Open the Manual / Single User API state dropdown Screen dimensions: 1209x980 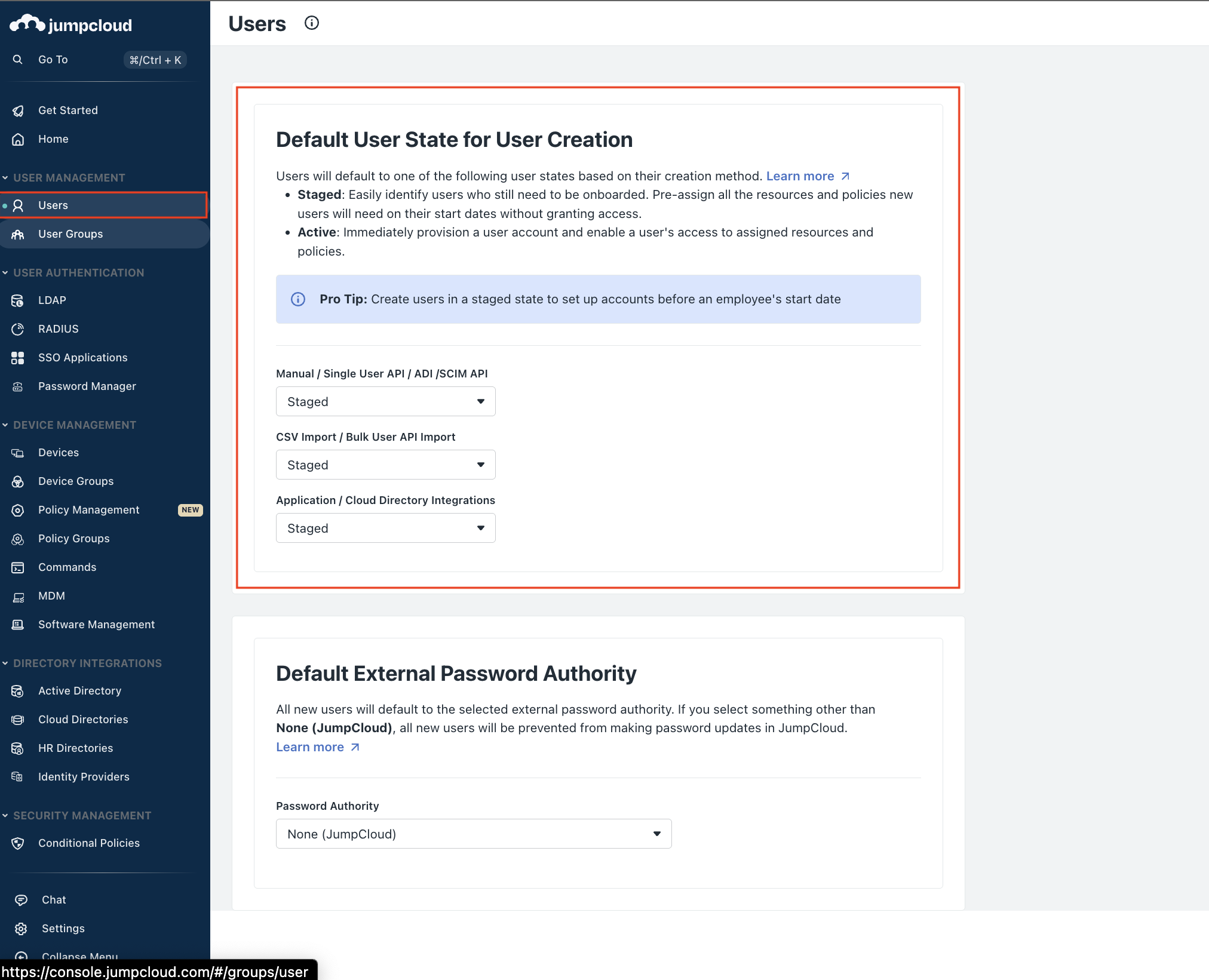click(386, 401)
